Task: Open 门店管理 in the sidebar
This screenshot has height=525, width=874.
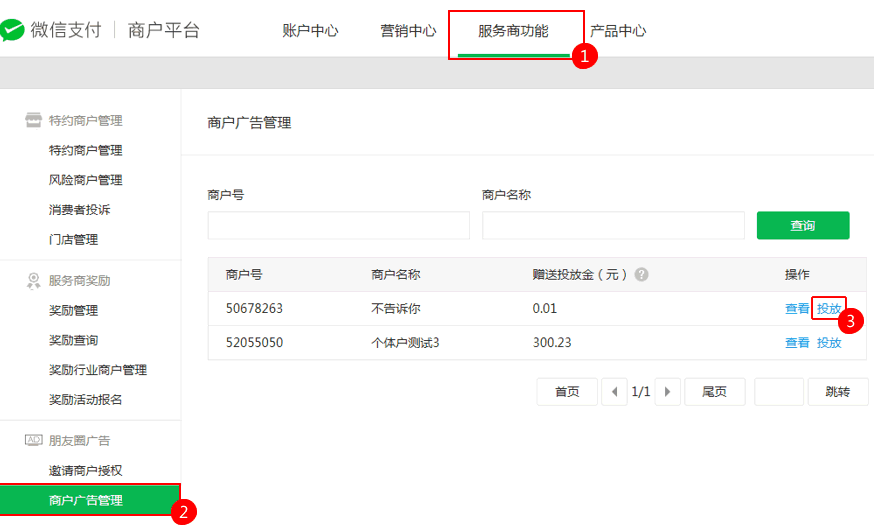Action: 73,240
